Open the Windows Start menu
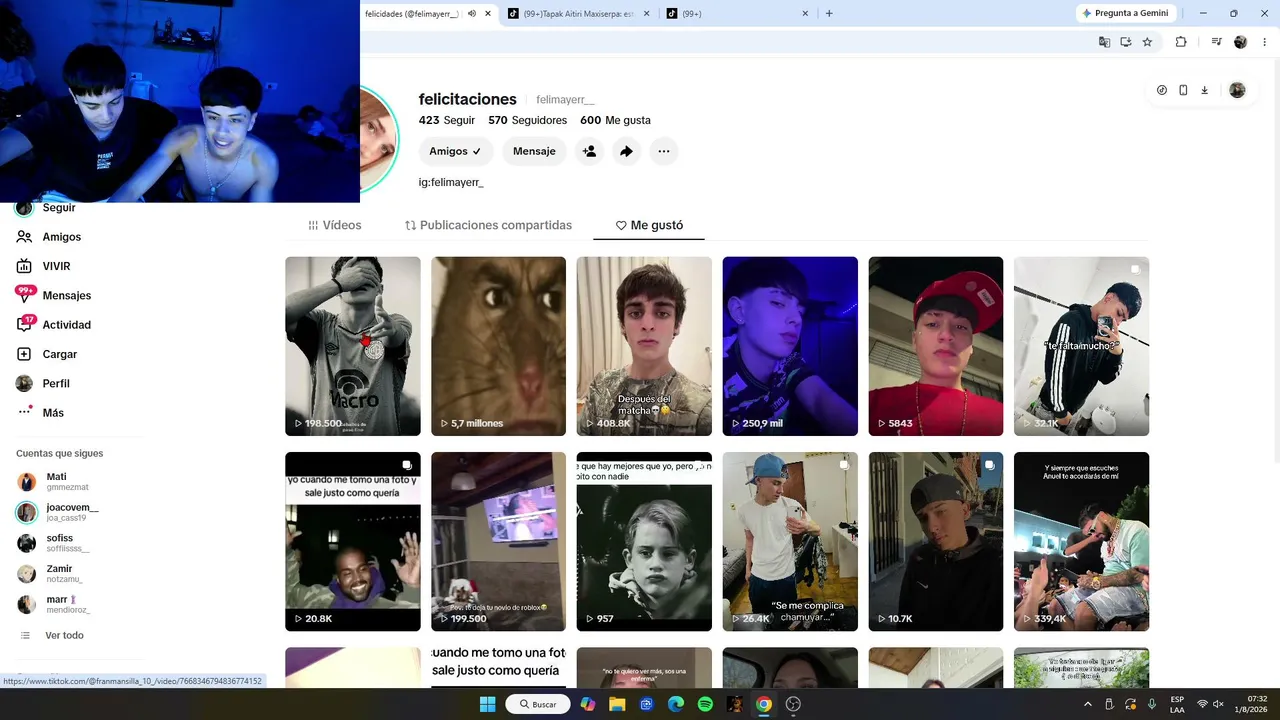This screenshot has width=1280, height=720. pyautogui.click(x=487, y=704)
